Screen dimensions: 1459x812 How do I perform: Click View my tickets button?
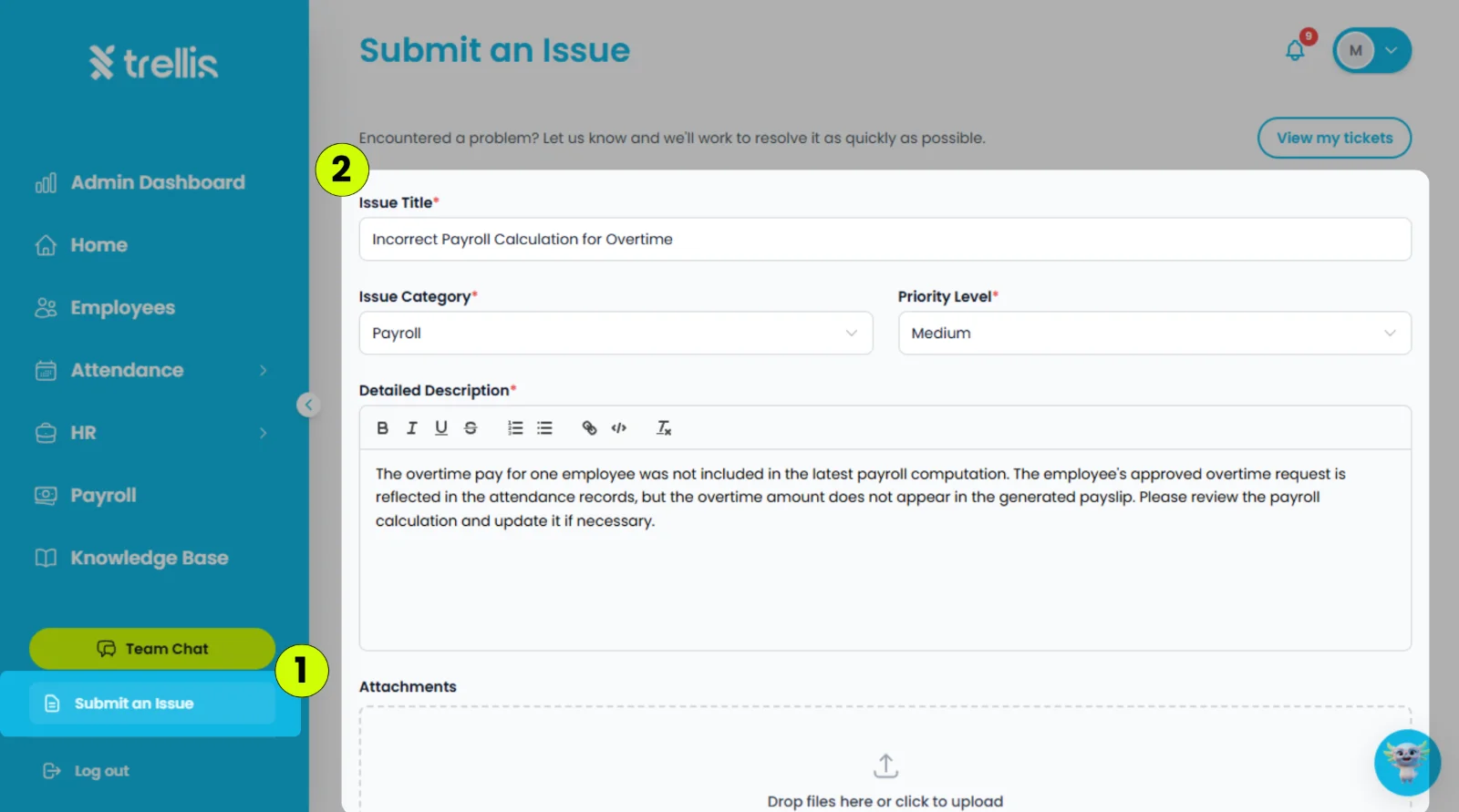pos(1334,138)
